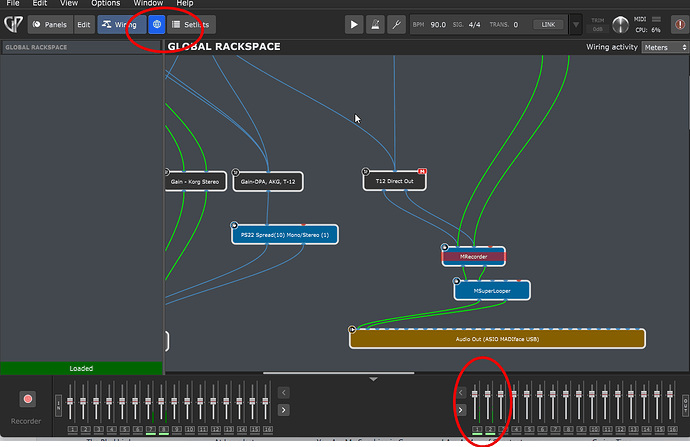Select the T12 Direct Out block
Screen dimensions: 690x447
pos(394,181)
